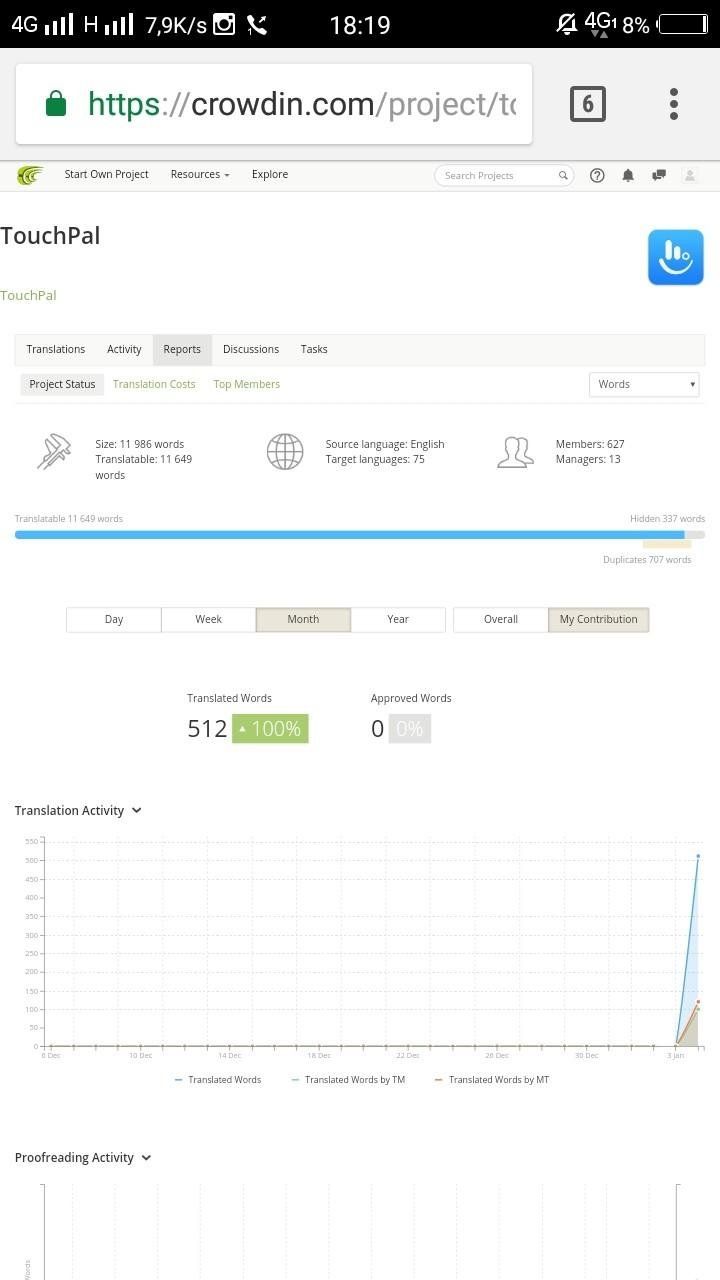Open the browser tab switcher showing 6

pos(588,104)
